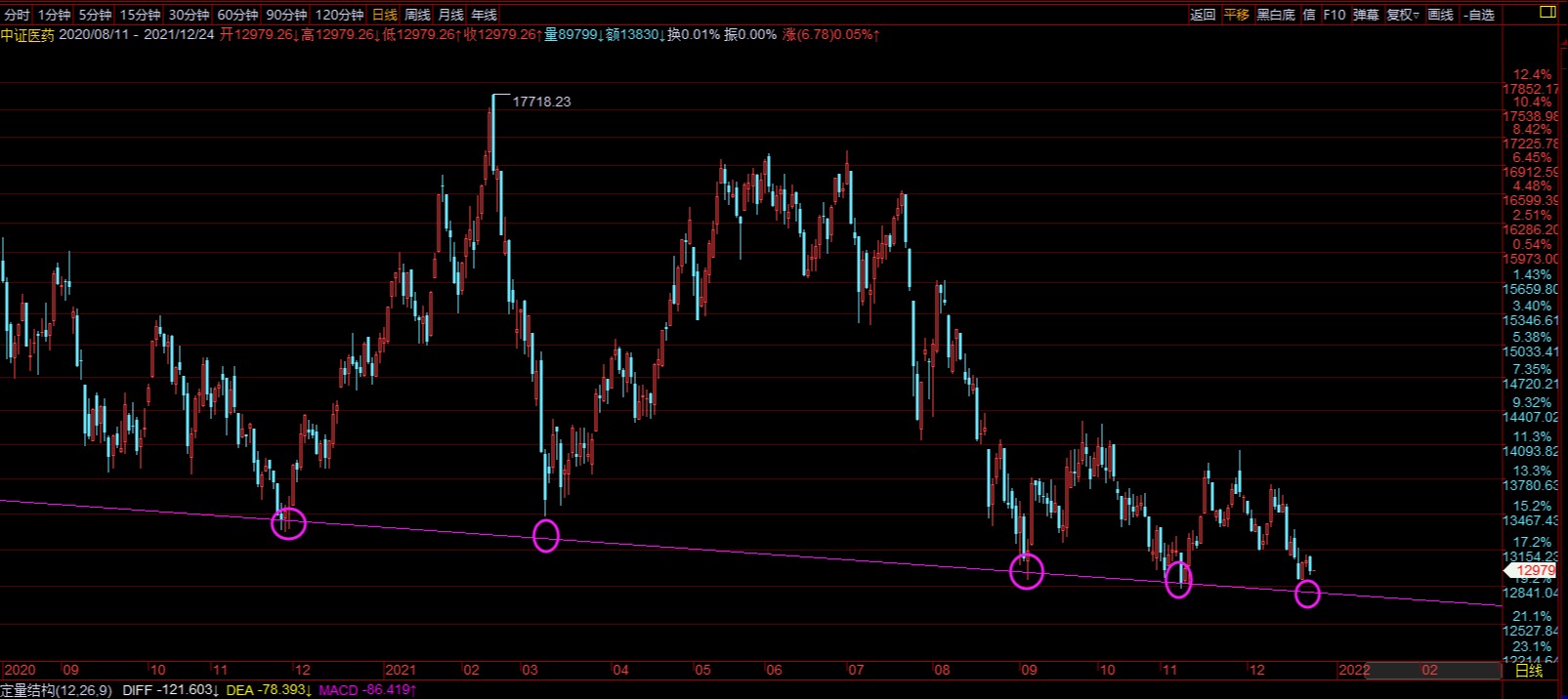Click the 量89799 volume readout

tap(572, 35)
